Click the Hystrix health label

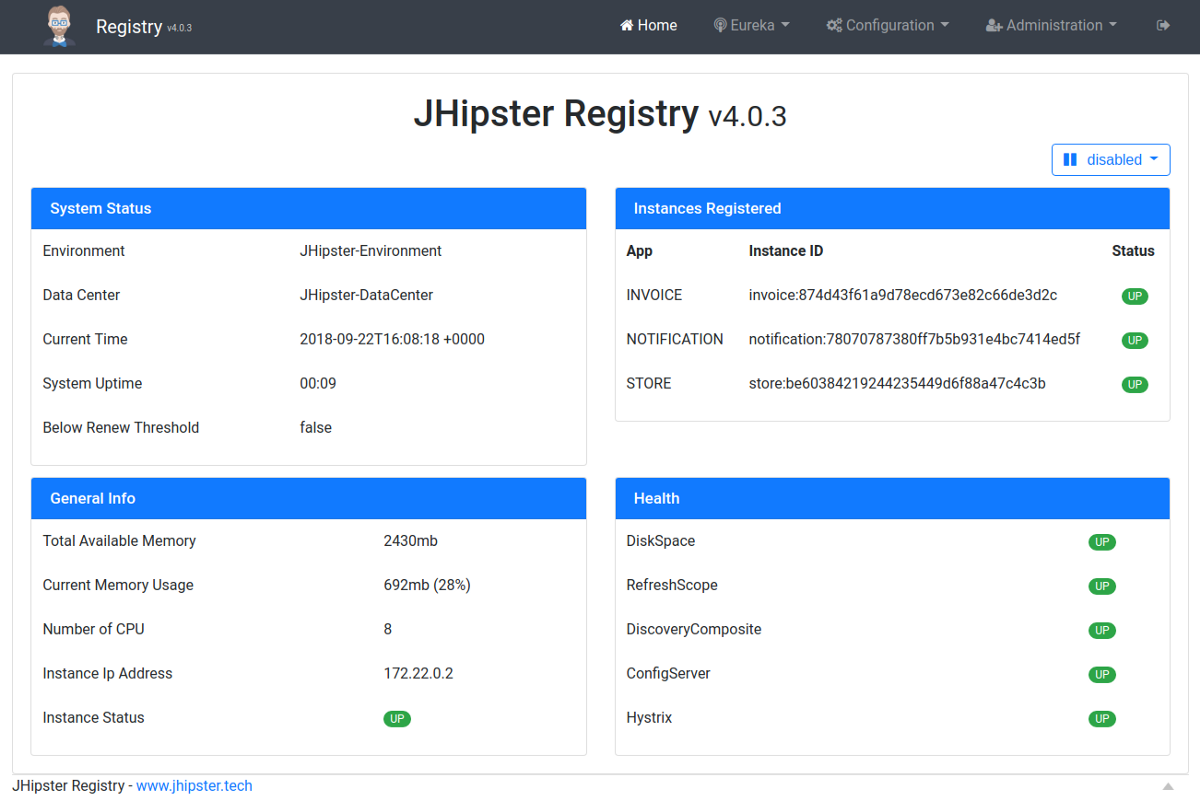pyautogui.click(x=650, y=717)
